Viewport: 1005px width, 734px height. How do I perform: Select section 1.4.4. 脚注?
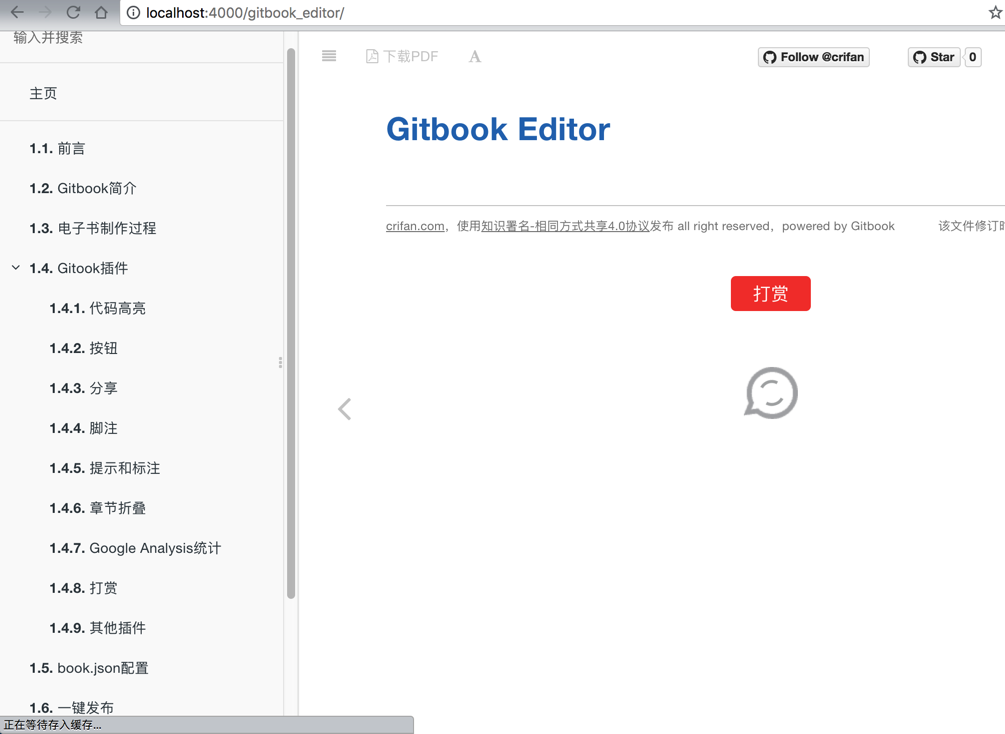click(83, 428)
